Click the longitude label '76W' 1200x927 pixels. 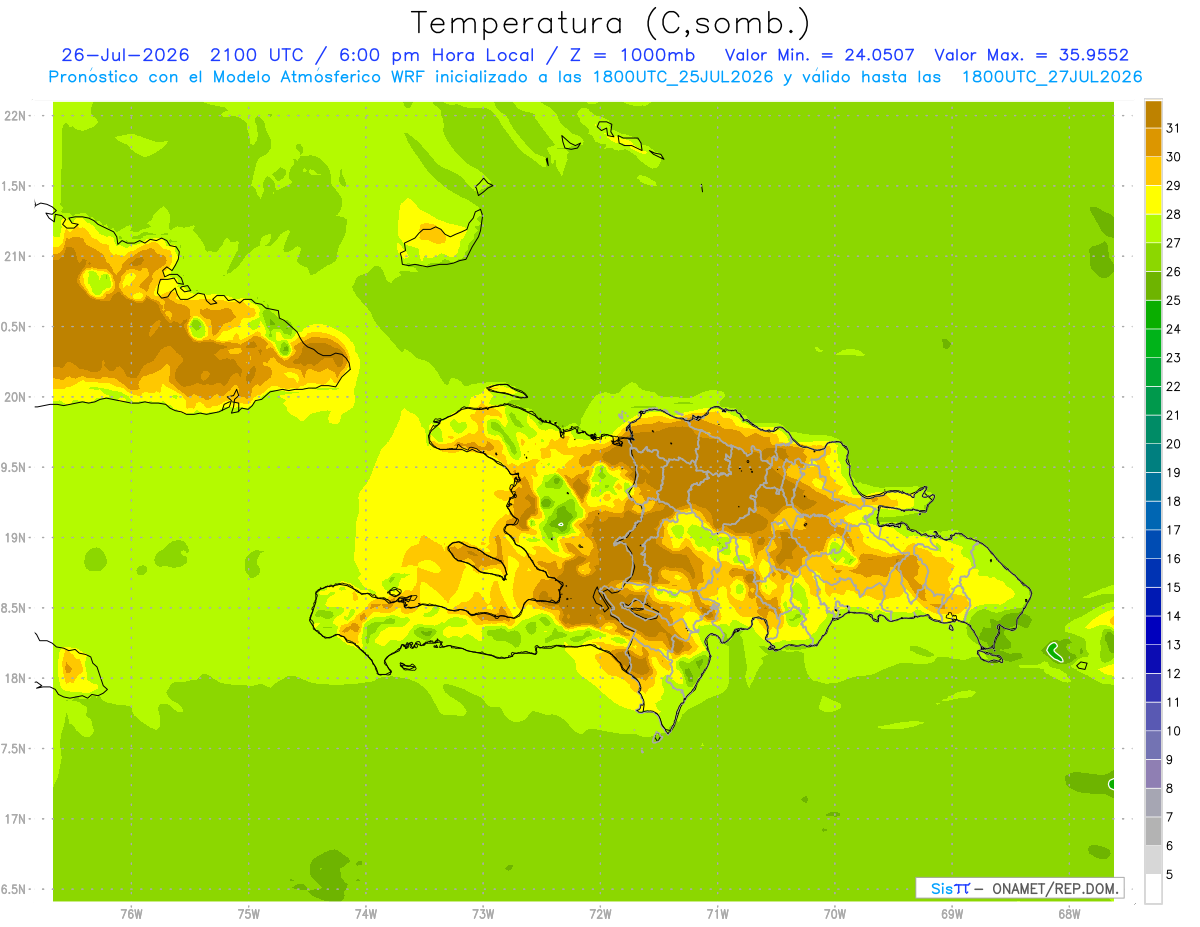coord(131,913)
